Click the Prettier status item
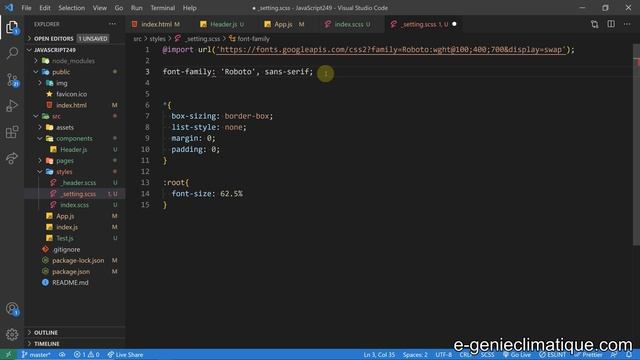Image resolution: width=640 pixels, height=360 pixels. (x=588, y=355)
